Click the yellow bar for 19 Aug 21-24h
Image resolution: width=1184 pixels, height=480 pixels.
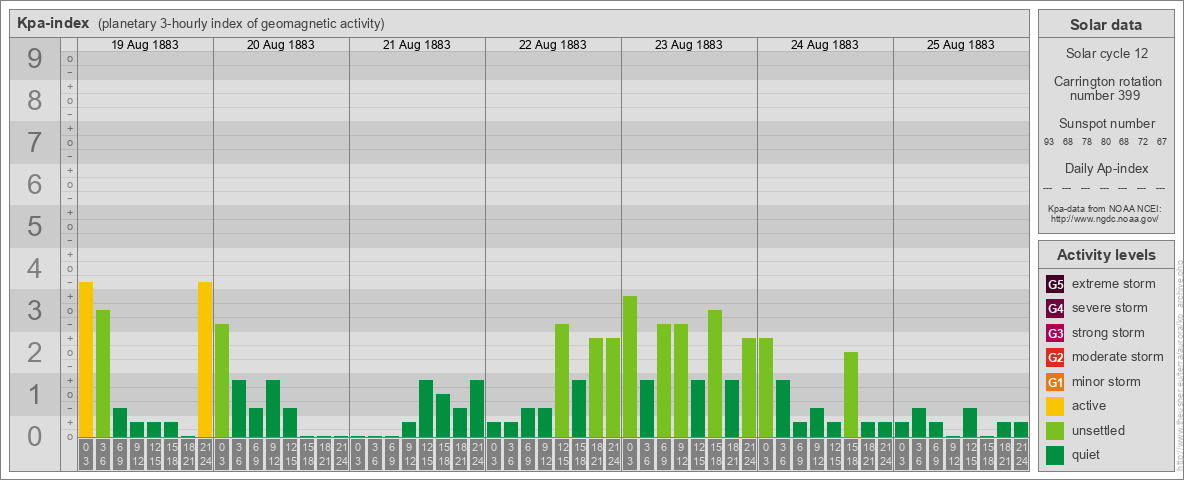coord(205,359)
